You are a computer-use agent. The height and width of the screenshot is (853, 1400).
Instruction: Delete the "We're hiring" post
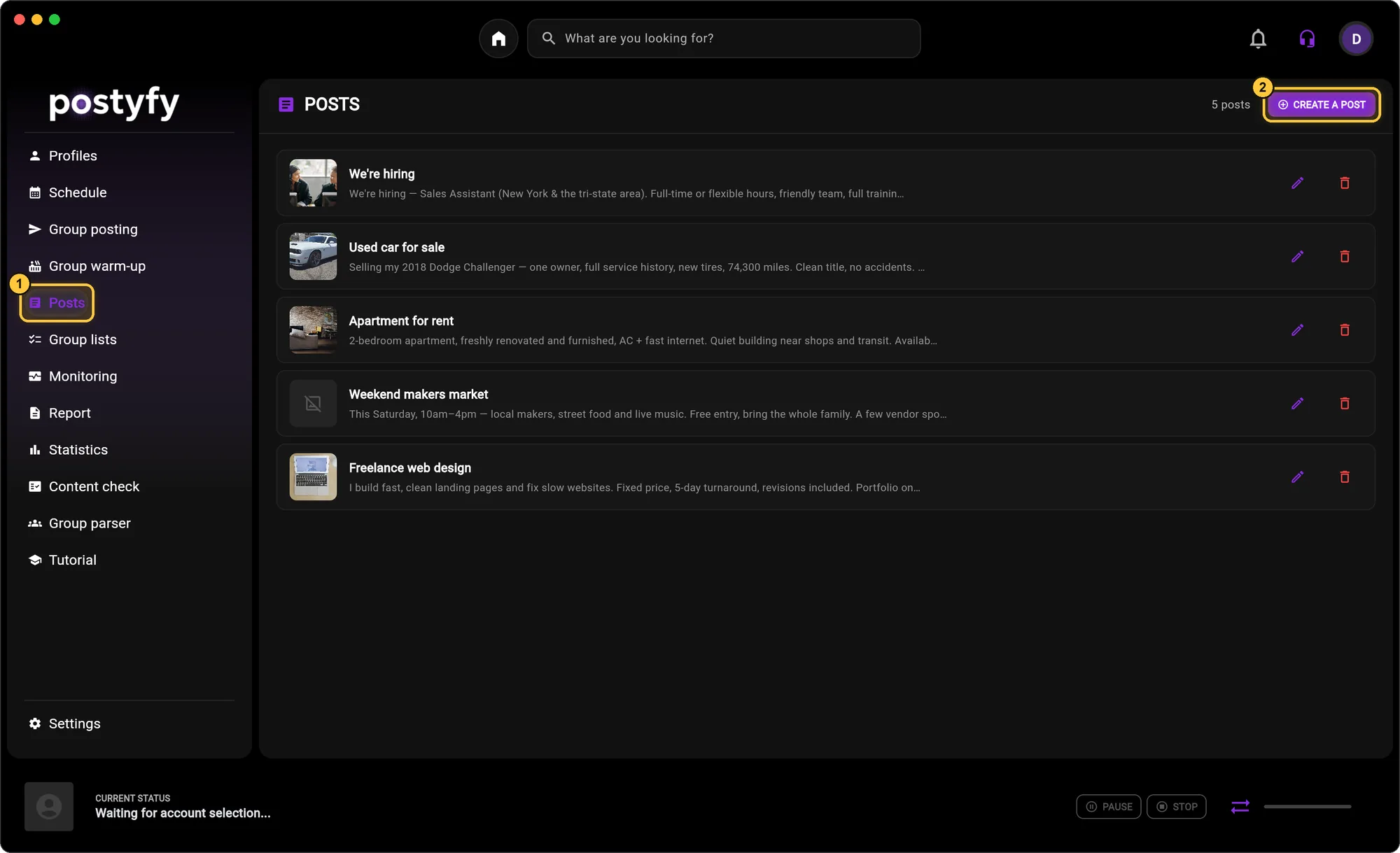(1345, 183)
